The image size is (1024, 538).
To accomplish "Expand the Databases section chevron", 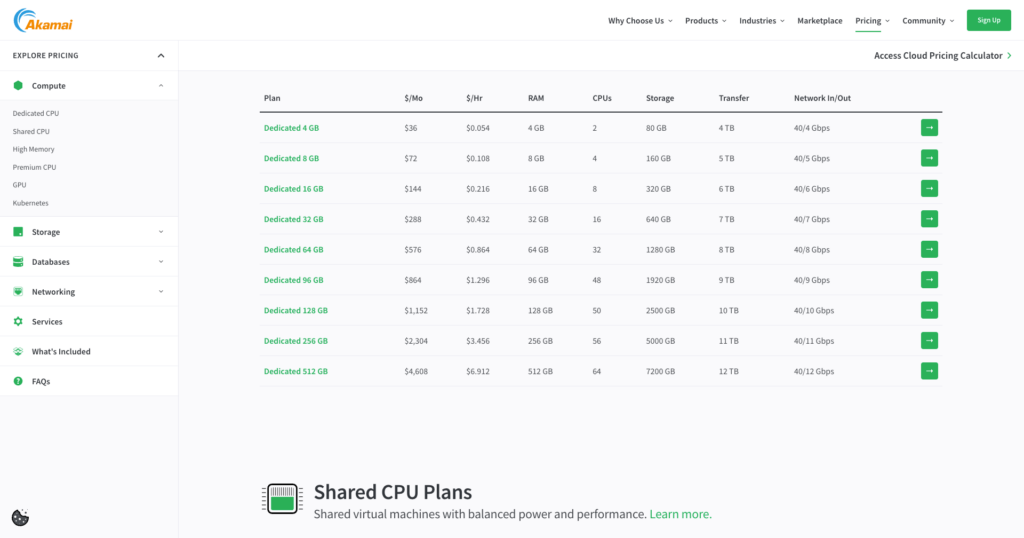I will point(161,262).
